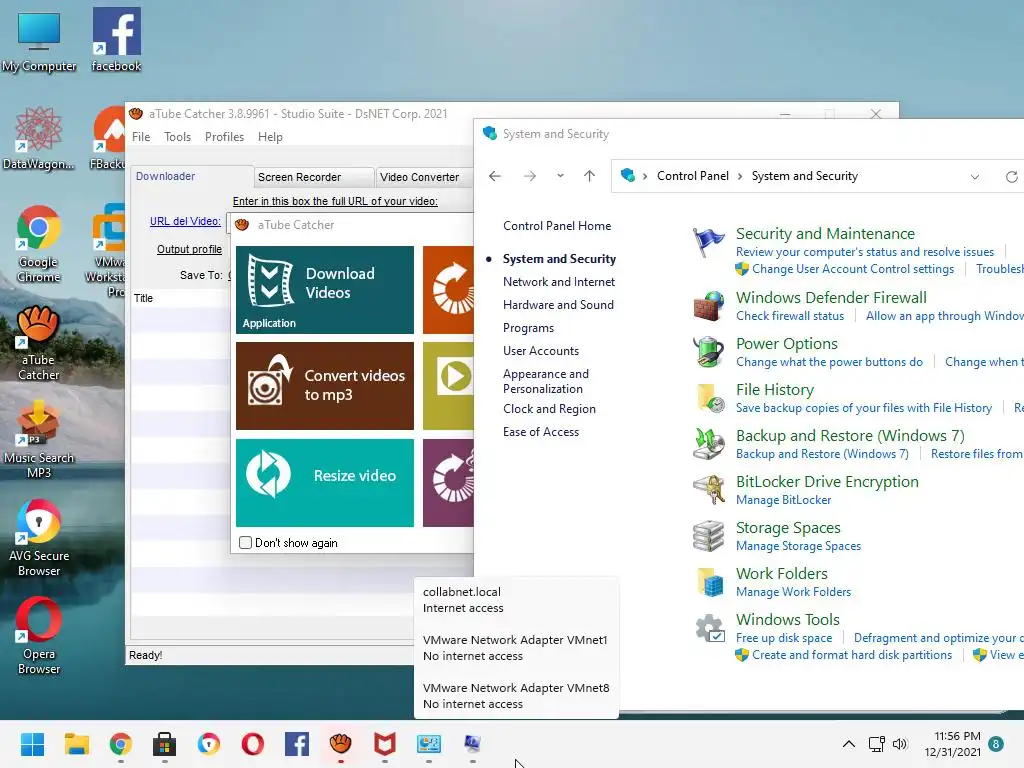The width and height of the screenshot is (1024, 768).
Task: Open the address bar history dropdown
Action: pyautogui.click(x=974, y=176)
